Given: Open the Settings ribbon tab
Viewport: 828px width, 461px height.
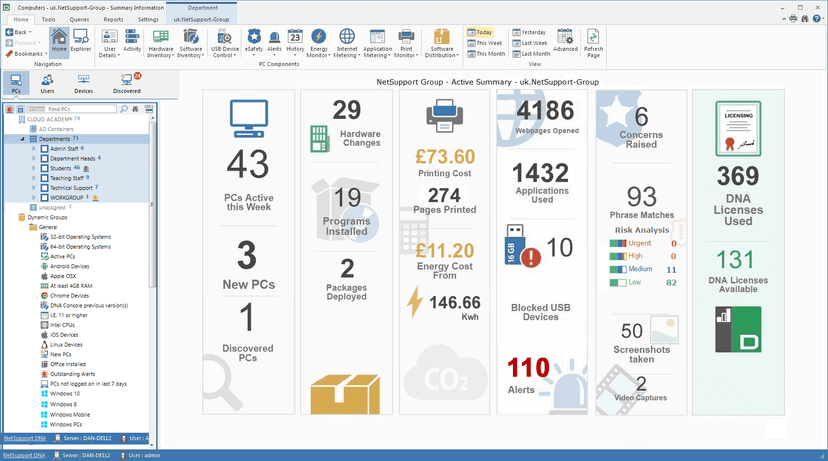Looking at the screenshot, I should point(148,20).
